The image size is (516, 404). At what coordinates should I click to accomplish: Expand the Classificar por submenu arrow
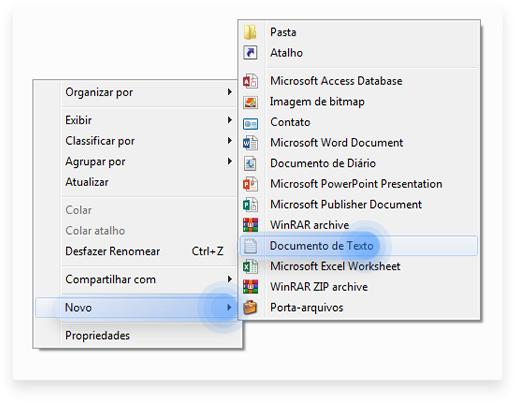pyautogui.click(x=229, y=140)
